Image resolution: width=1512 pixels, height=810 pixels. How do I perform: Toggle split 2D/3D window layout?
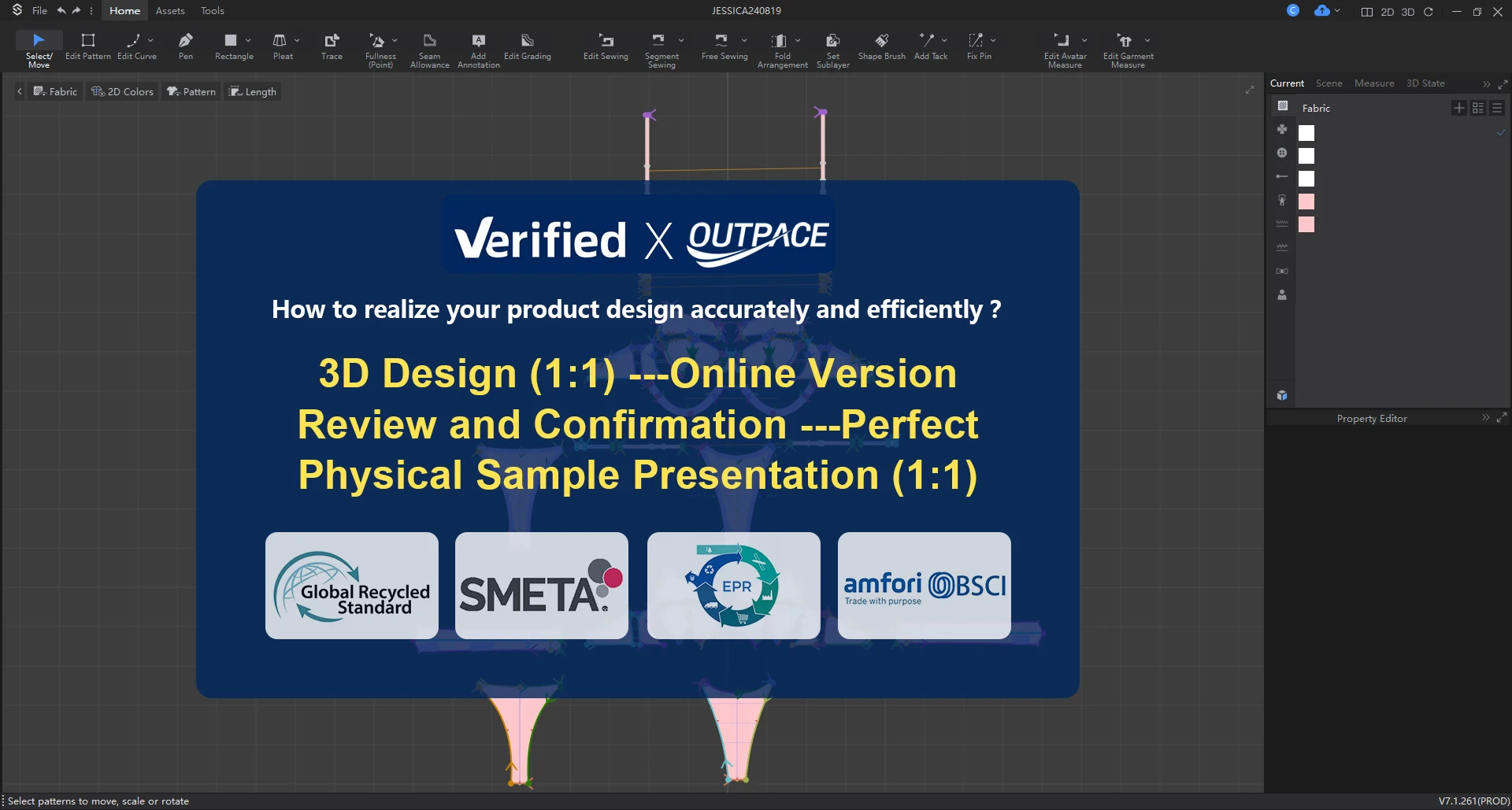pyautogui.click(x=1367, y=12)
